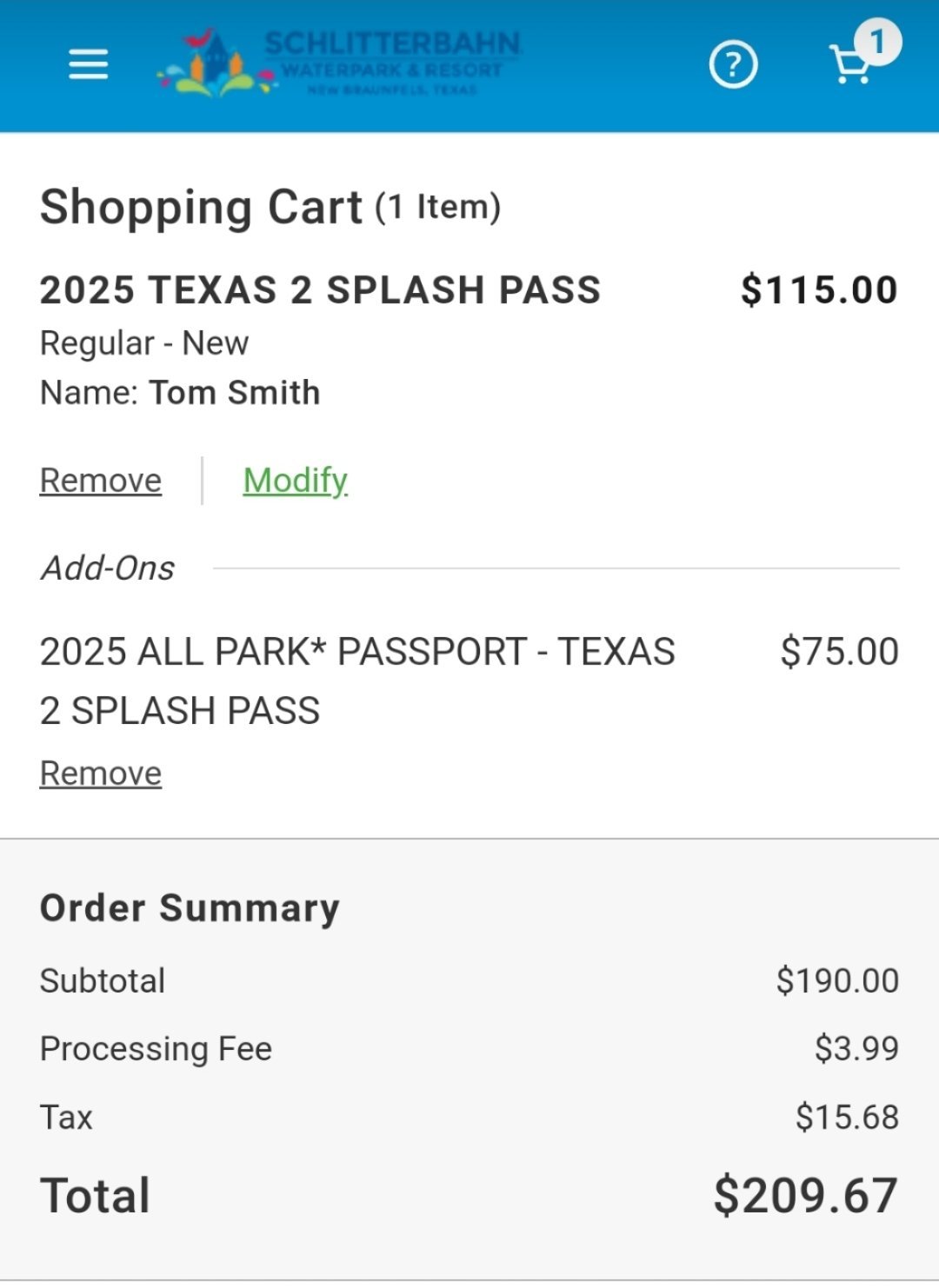Image resolution: width=939 pixels, height=1288 pixels.
Task: Select the $190.00 subtotal amount
Action: point(837,981)
